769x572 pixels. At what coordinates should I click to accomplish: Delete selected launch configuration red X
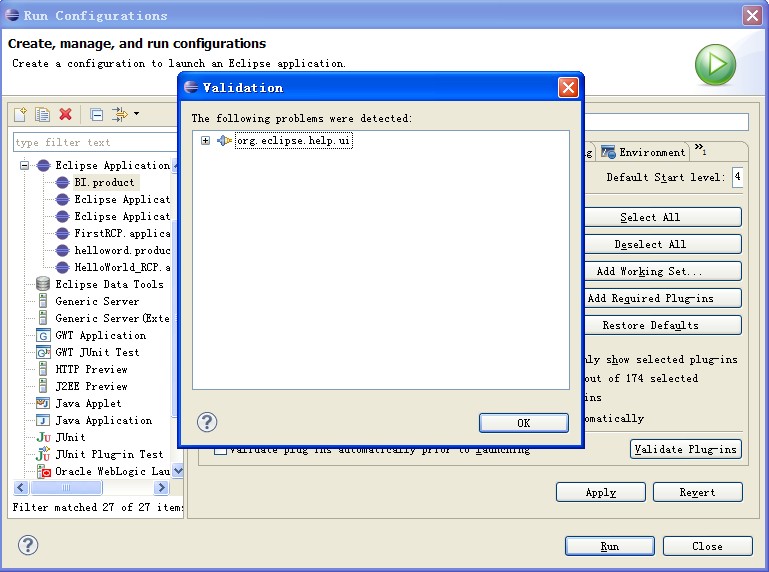point(65,114)
